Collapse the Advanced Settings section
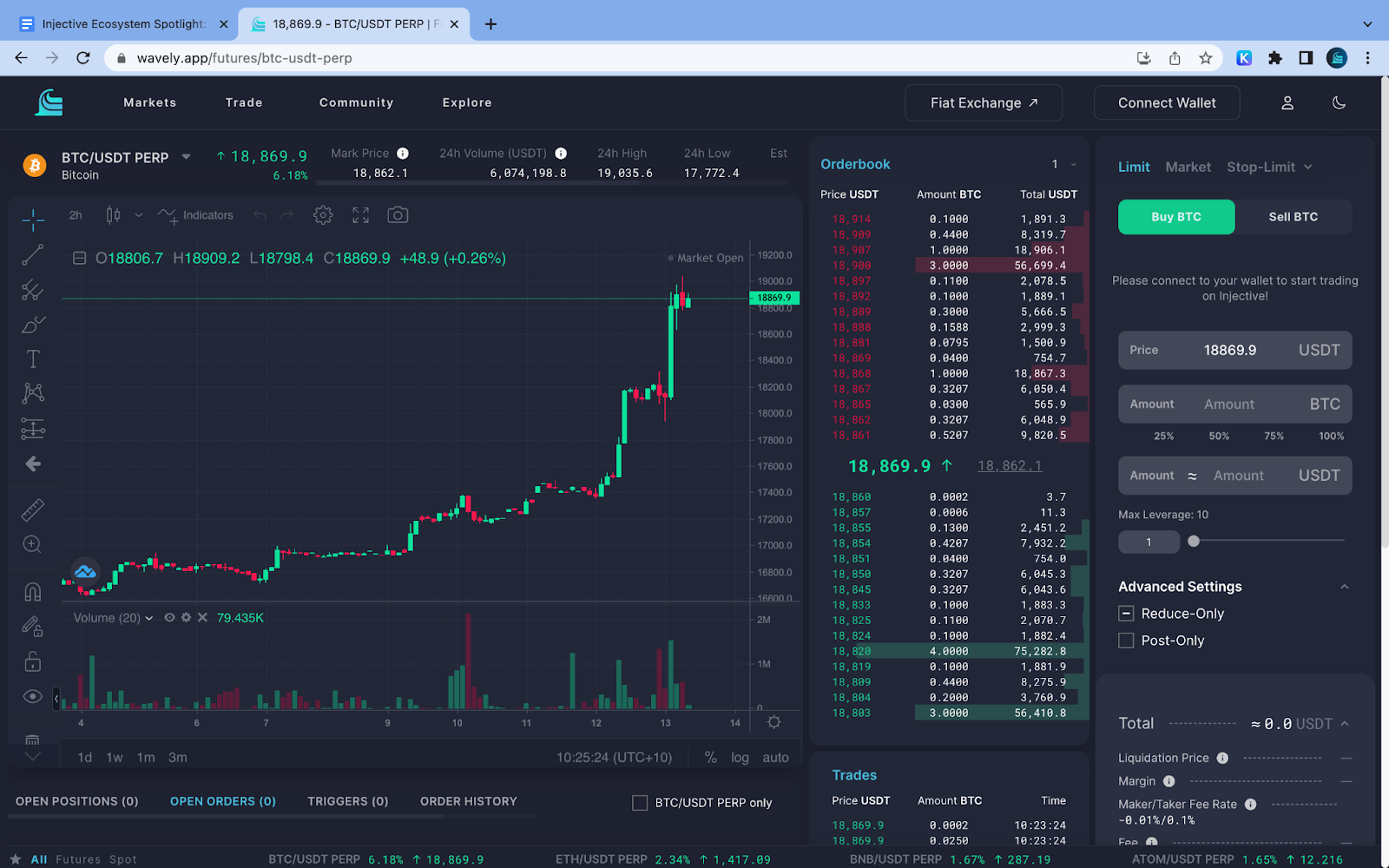The width and height of the screenshot is (1389, 868). pos(1345,587)
